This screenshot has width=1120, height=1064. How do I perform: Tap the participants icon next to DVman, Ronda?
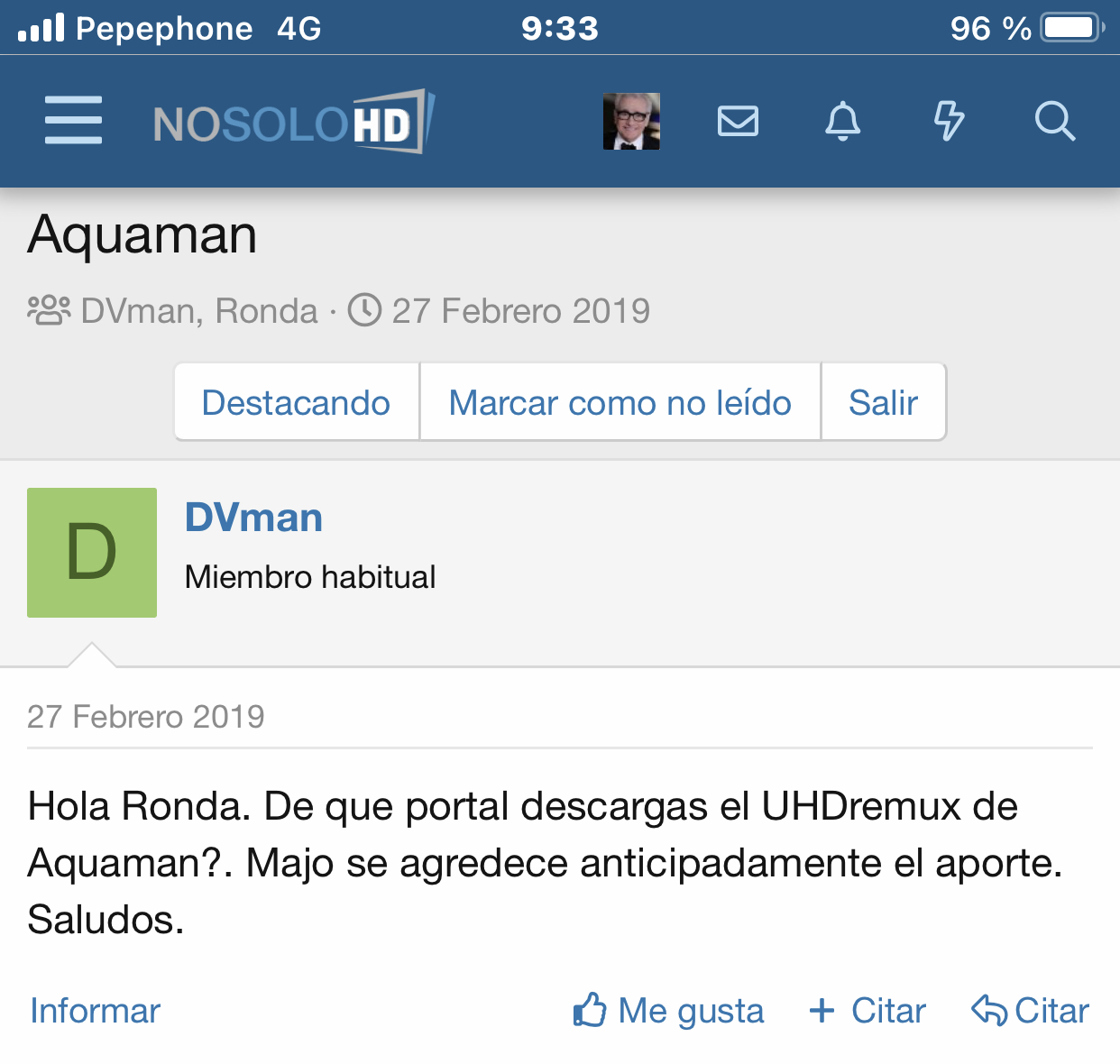pyautogui.click(x=49, y=310)
